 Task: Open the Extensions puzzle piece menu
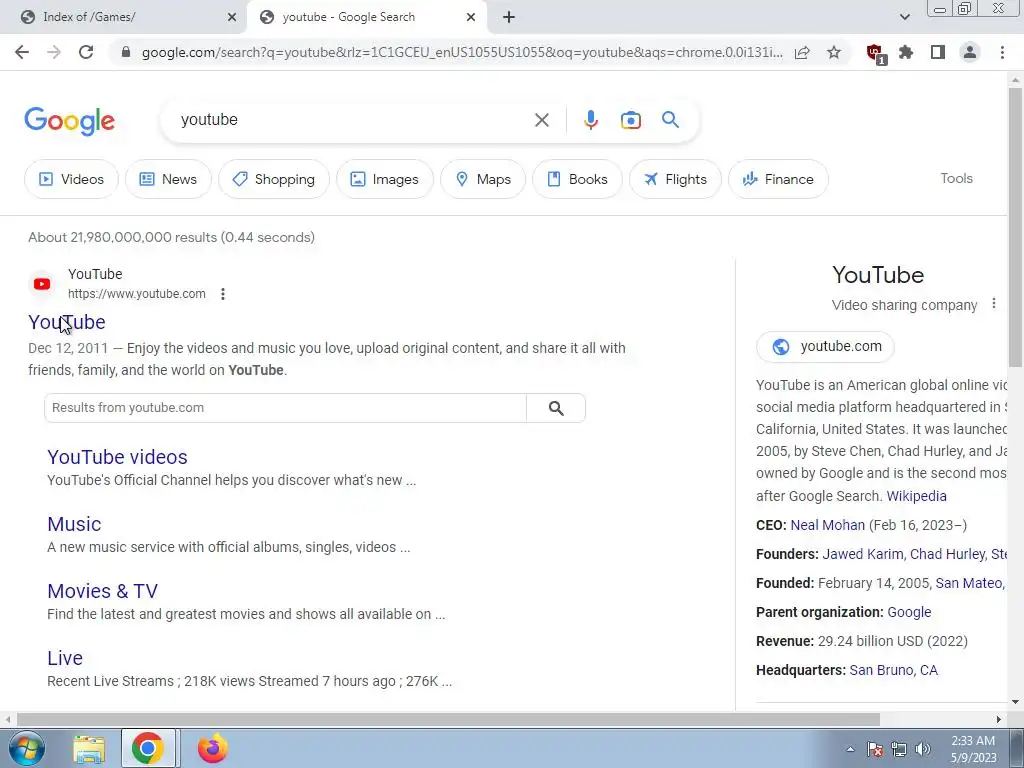906,52
